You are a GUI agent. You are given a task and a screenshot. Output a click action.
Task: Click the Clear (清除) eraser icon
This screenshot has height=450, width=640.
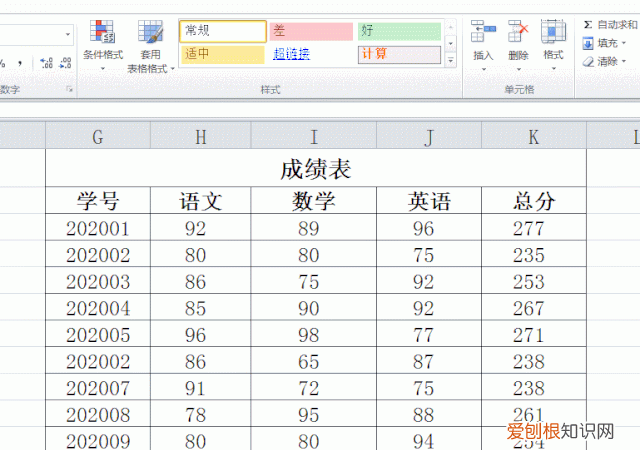[588, 62]
